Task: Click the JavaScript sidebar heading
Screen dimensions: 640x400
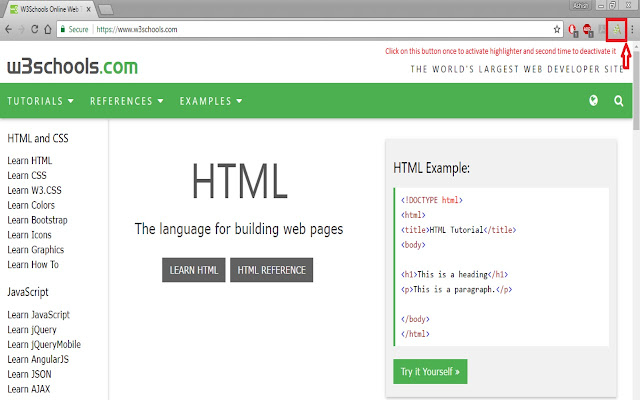Action: coord(28,292)
